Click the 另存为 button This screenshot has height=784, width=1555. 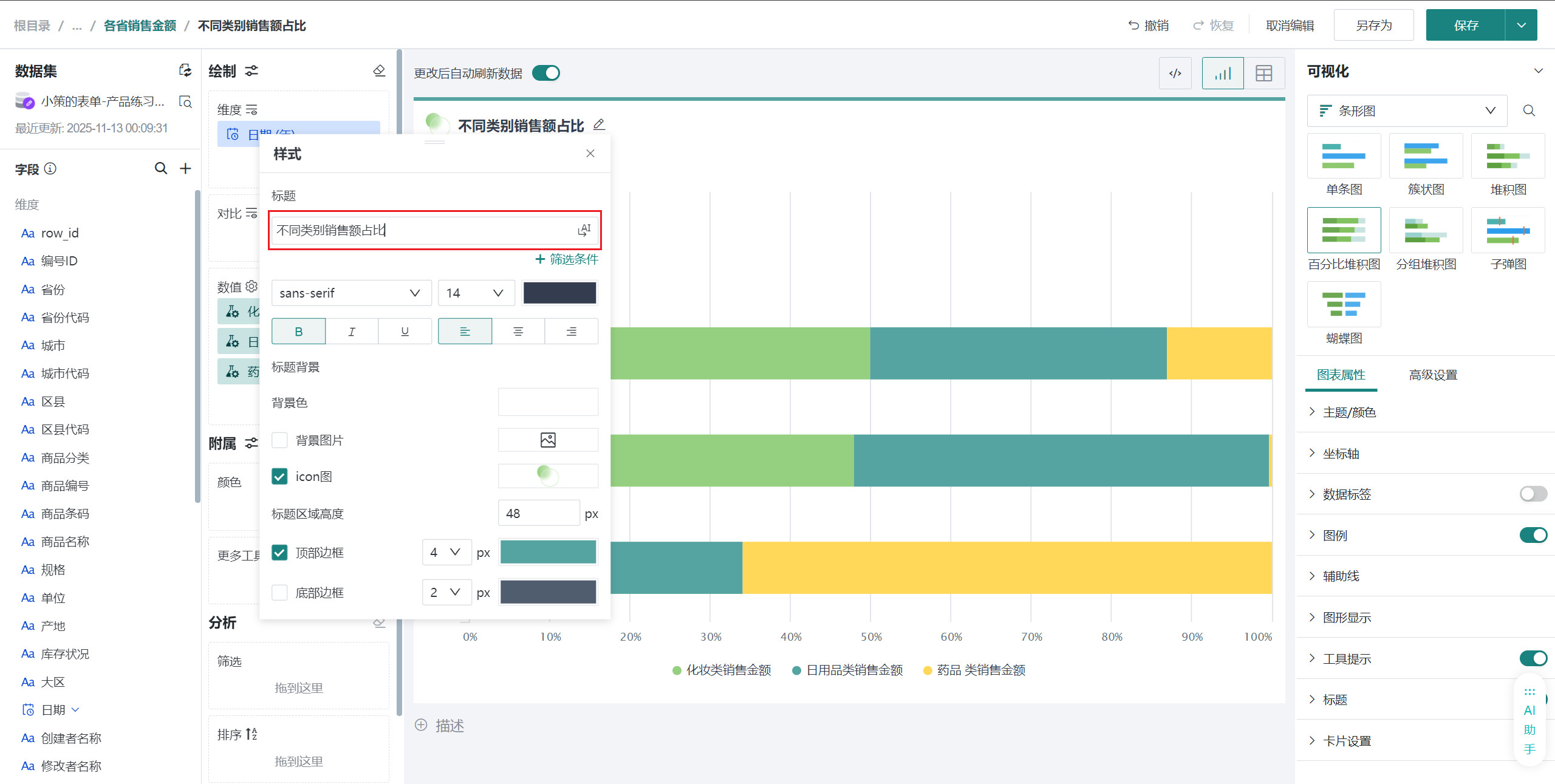(1373, 26)
